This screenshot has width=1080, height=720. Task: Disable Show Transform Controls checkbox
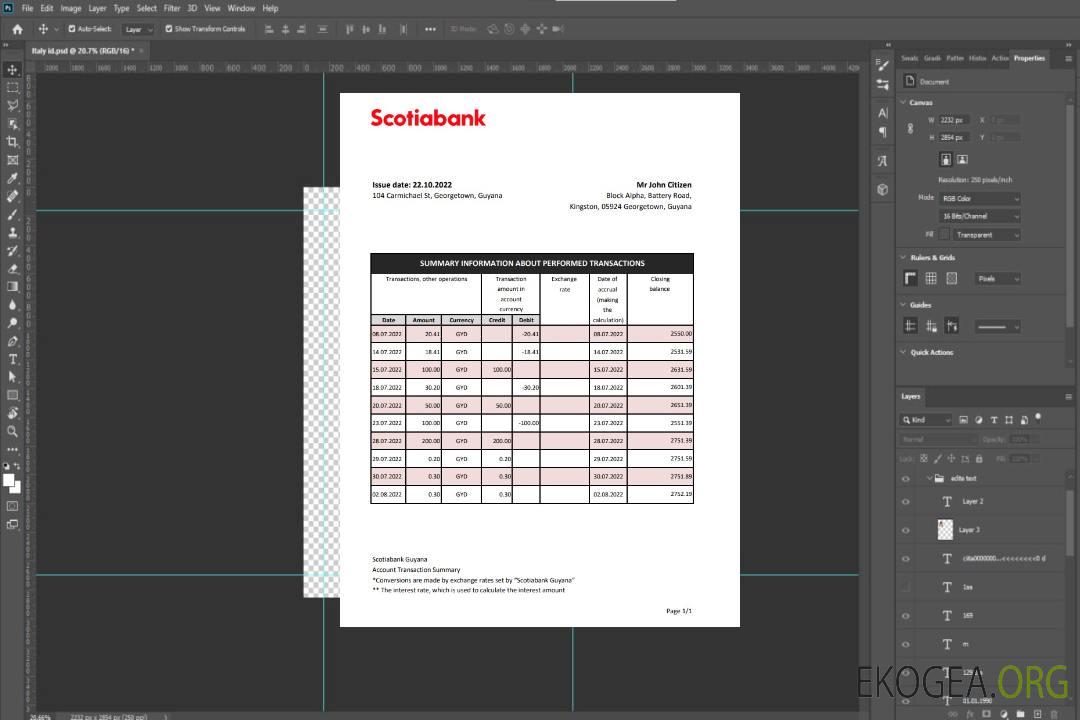(169, 29)
